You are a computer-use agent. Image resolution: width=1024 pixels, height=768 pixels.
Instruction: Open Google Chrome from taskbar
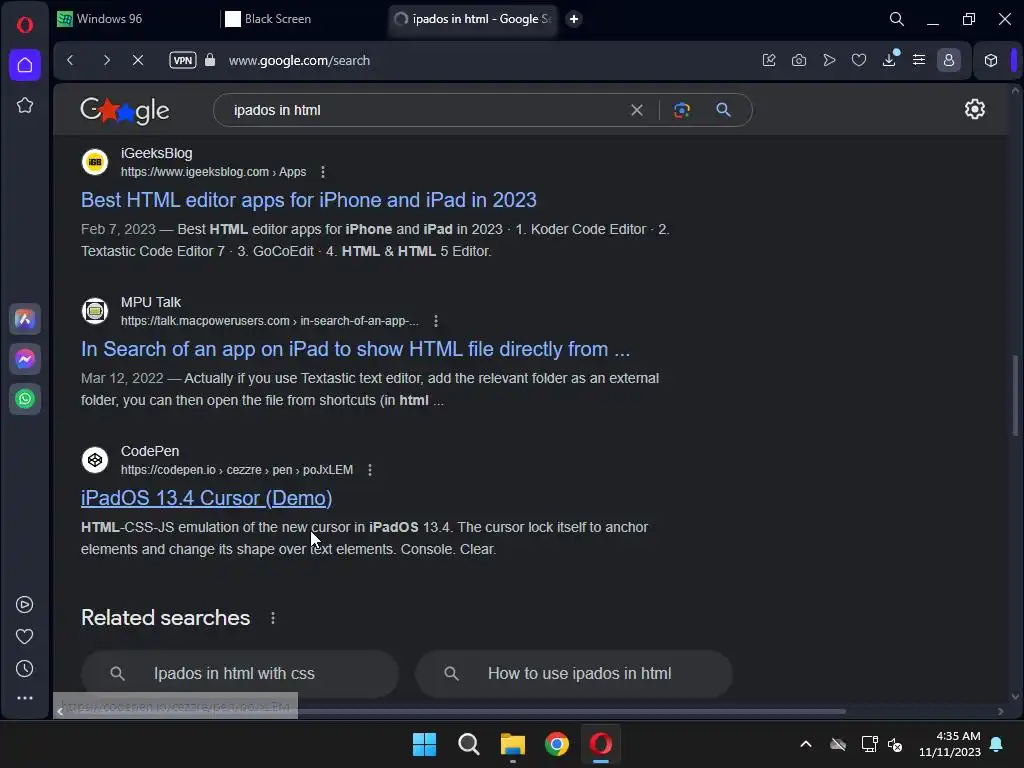click(556, 744)
